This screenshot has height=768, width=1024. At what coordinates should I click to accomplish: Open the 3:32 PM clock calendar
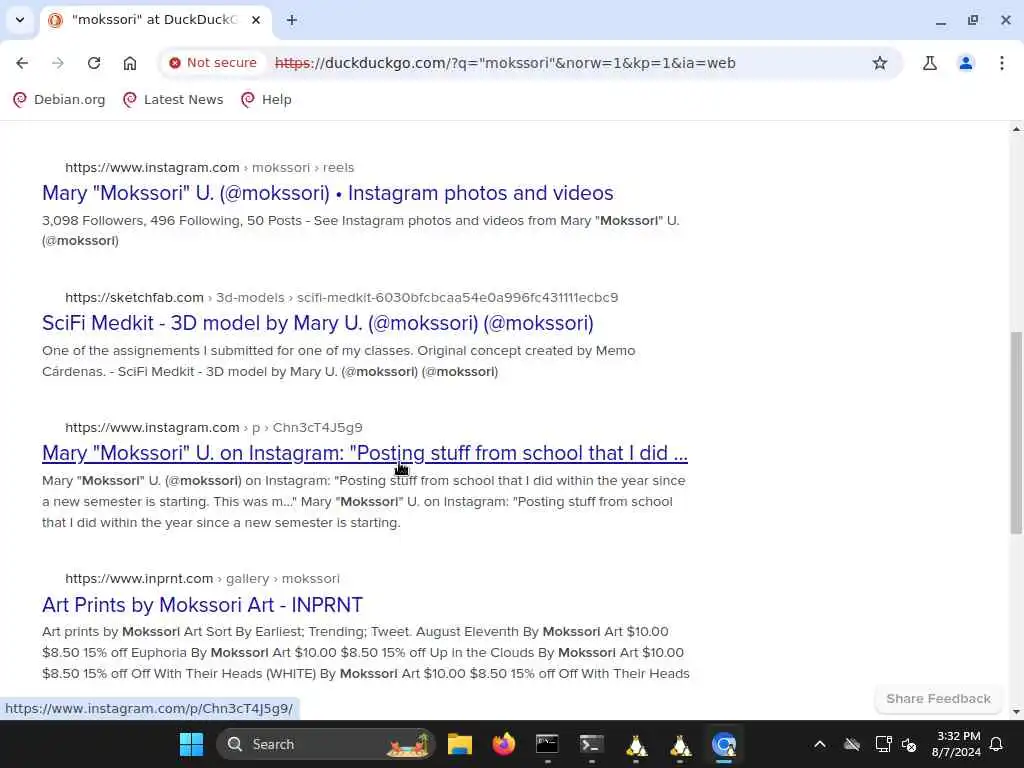click(956, 744)
